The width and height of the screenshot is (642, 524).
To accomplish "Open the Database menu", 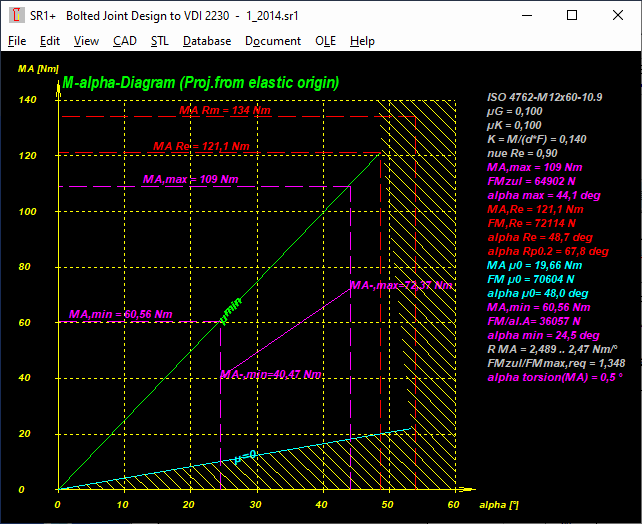I will [207, 41].
